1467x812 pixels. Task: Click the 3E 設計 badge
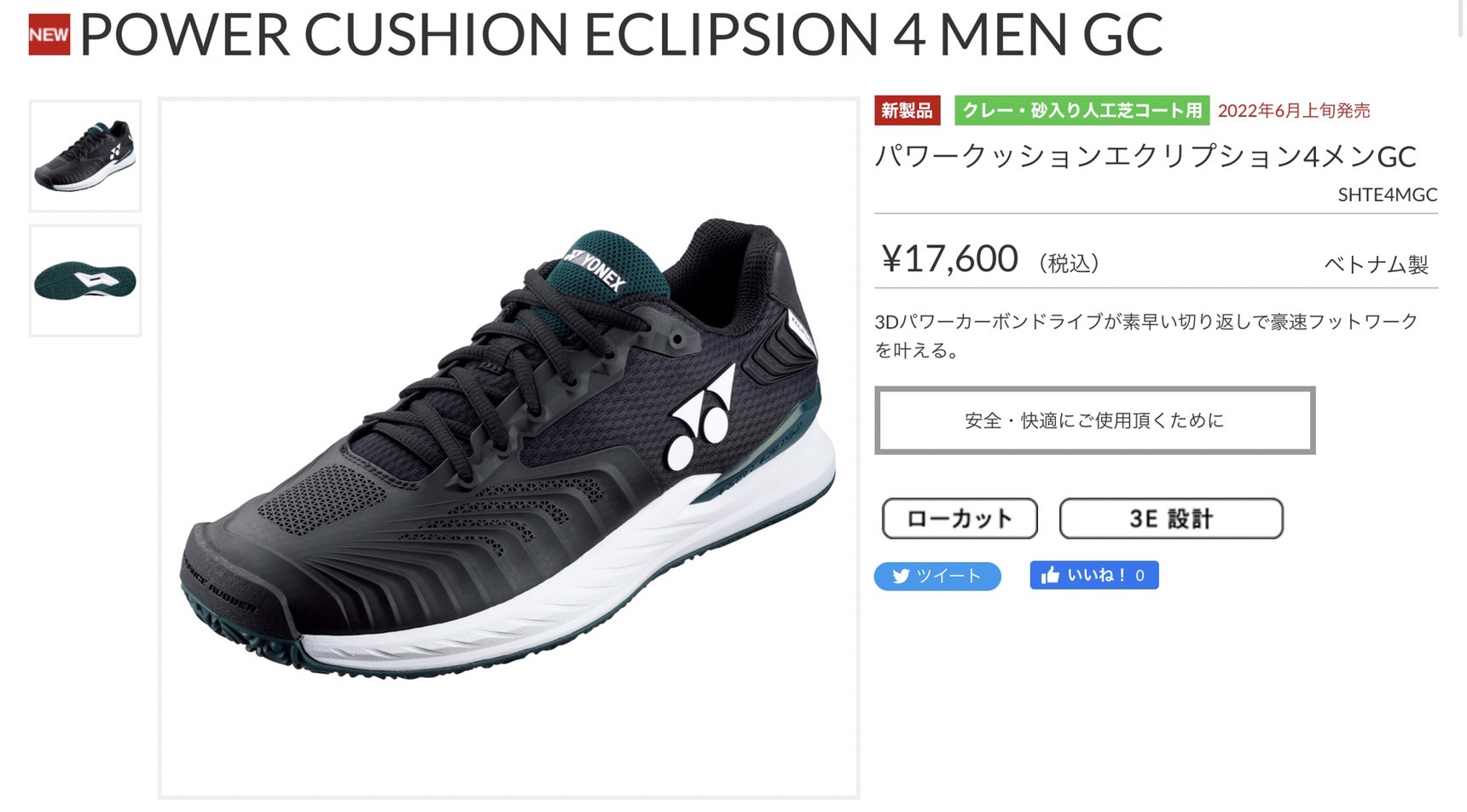point(1171,519)
